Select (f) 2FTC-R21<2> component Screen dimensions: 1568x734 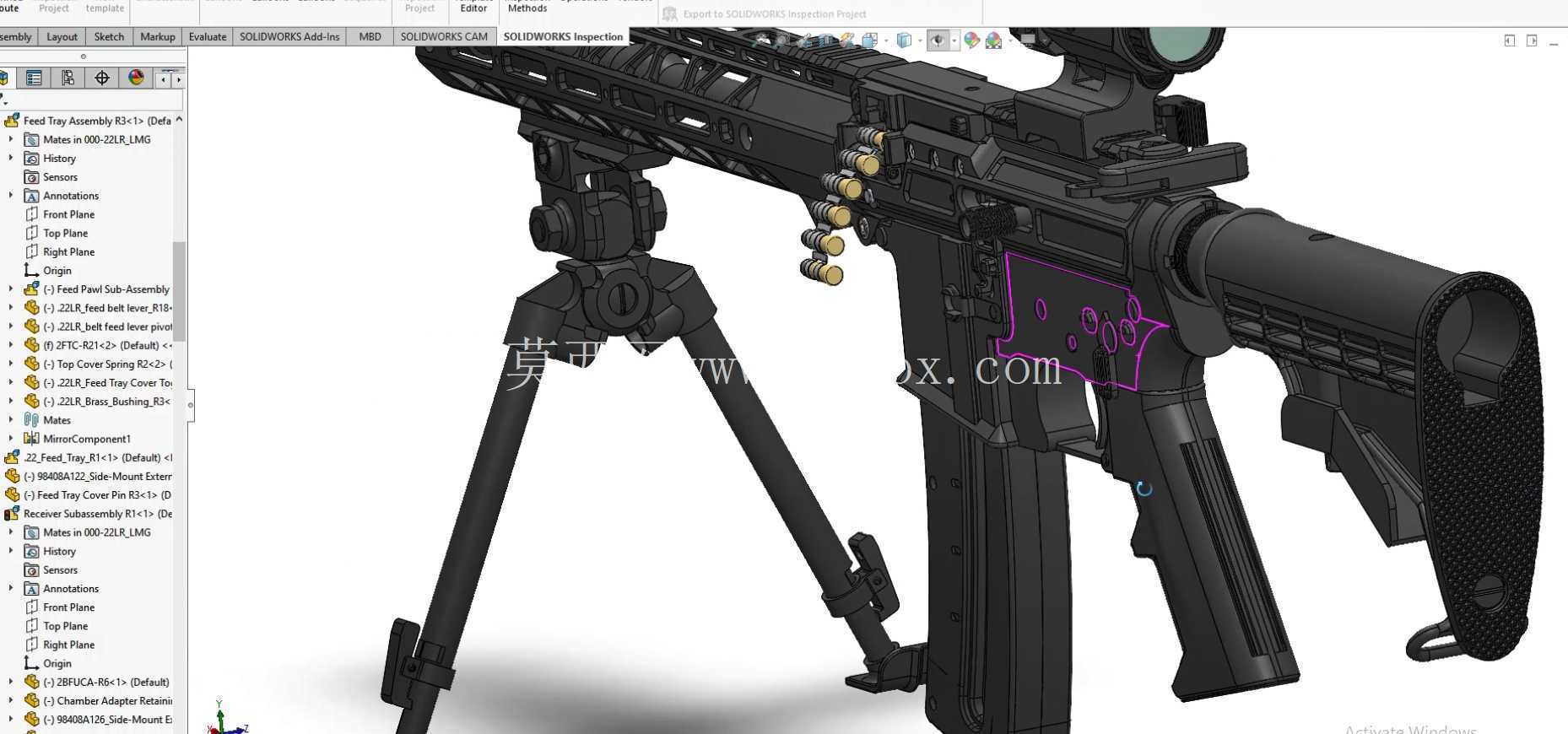pos(97,345)
